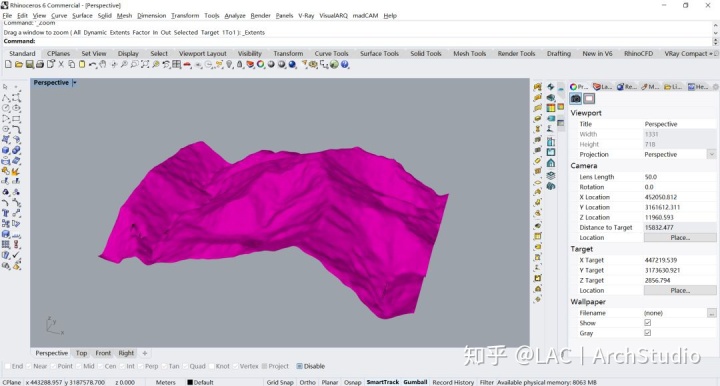Image resolution: width=720 pixels, height=386 pixels.
Task: Switch to the Top viewport tab
Action: tap(81, 353)
